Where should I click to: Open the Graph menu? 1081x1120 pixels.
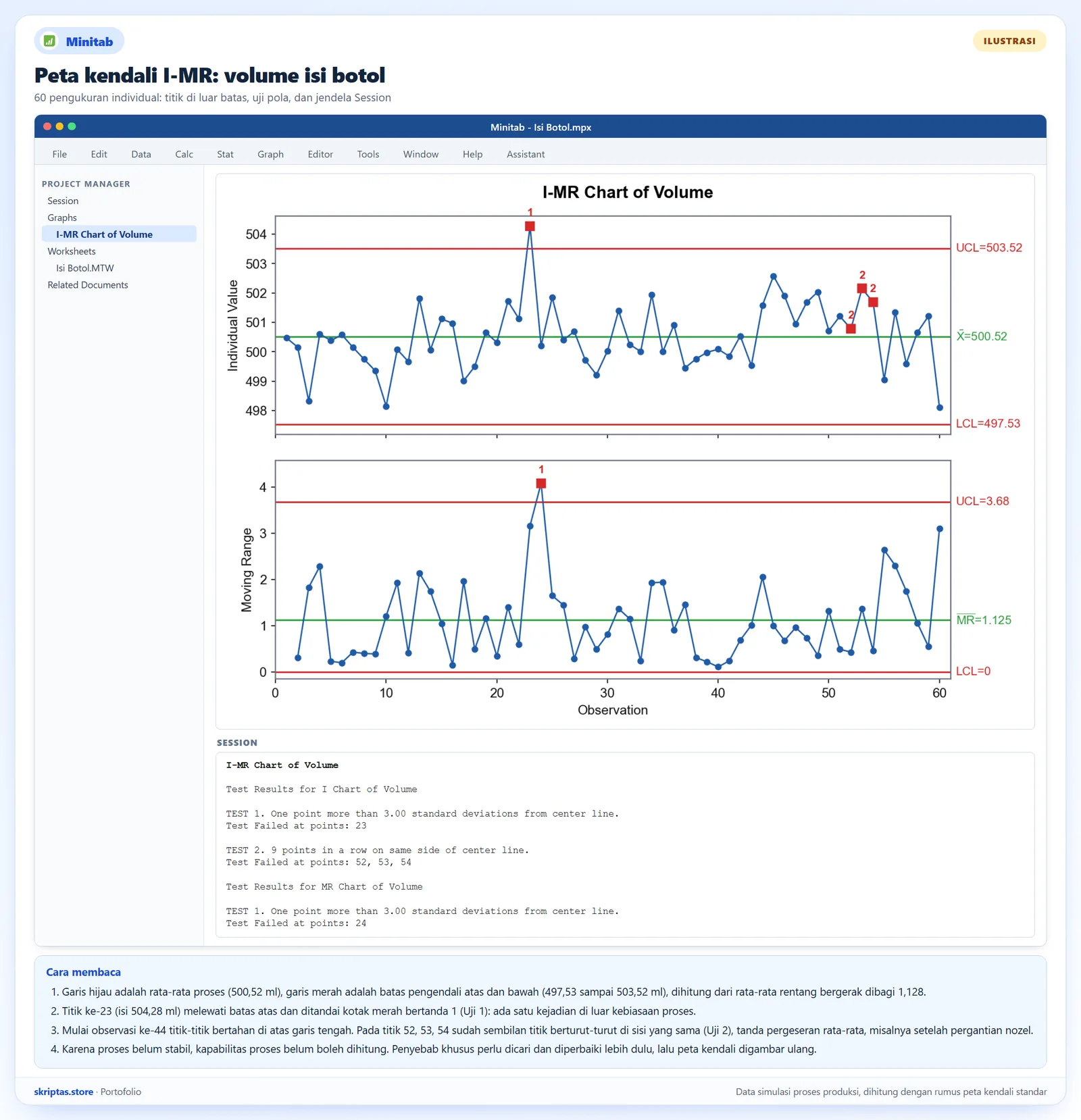[x=270, y=154]
